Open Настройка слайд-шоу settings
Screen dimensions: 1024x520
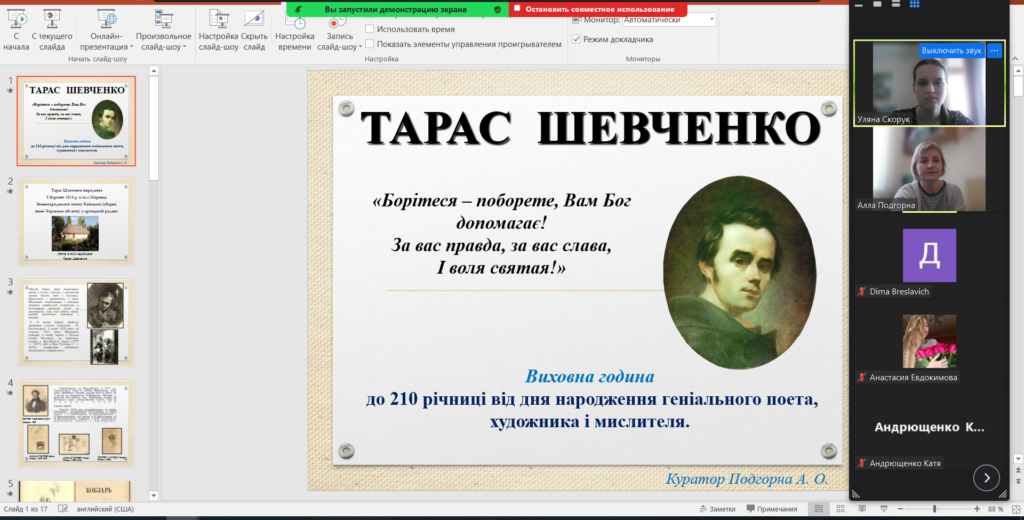click(218, 31)
